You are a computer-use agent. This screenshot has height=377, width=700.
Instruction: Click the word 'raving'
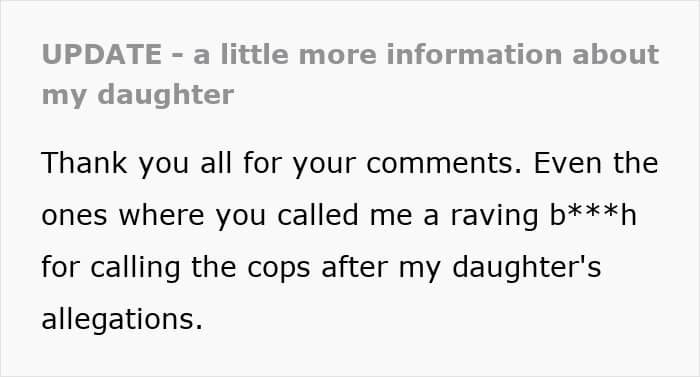tap(494, 216)
